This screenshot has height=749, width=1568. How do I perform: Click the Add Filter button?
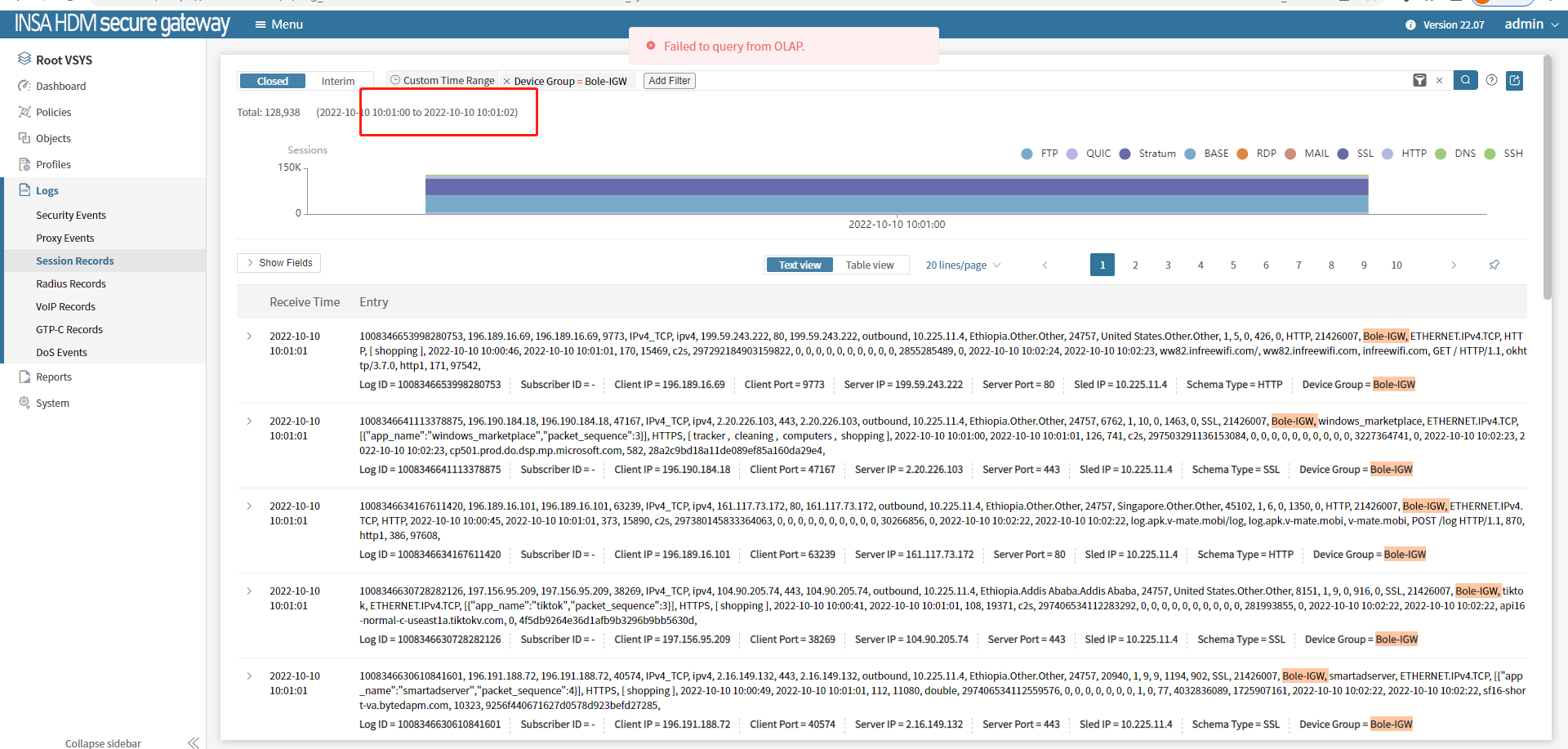point(669,80)
